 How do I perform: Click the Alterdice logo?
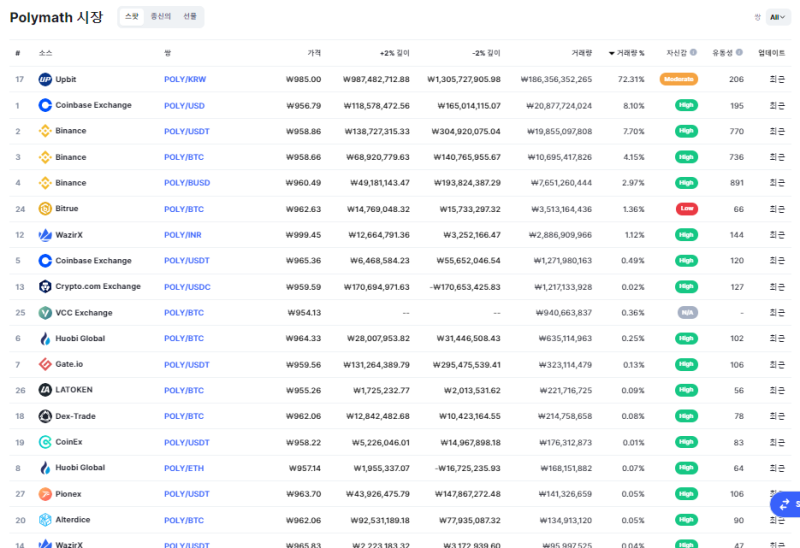point(45,519)
